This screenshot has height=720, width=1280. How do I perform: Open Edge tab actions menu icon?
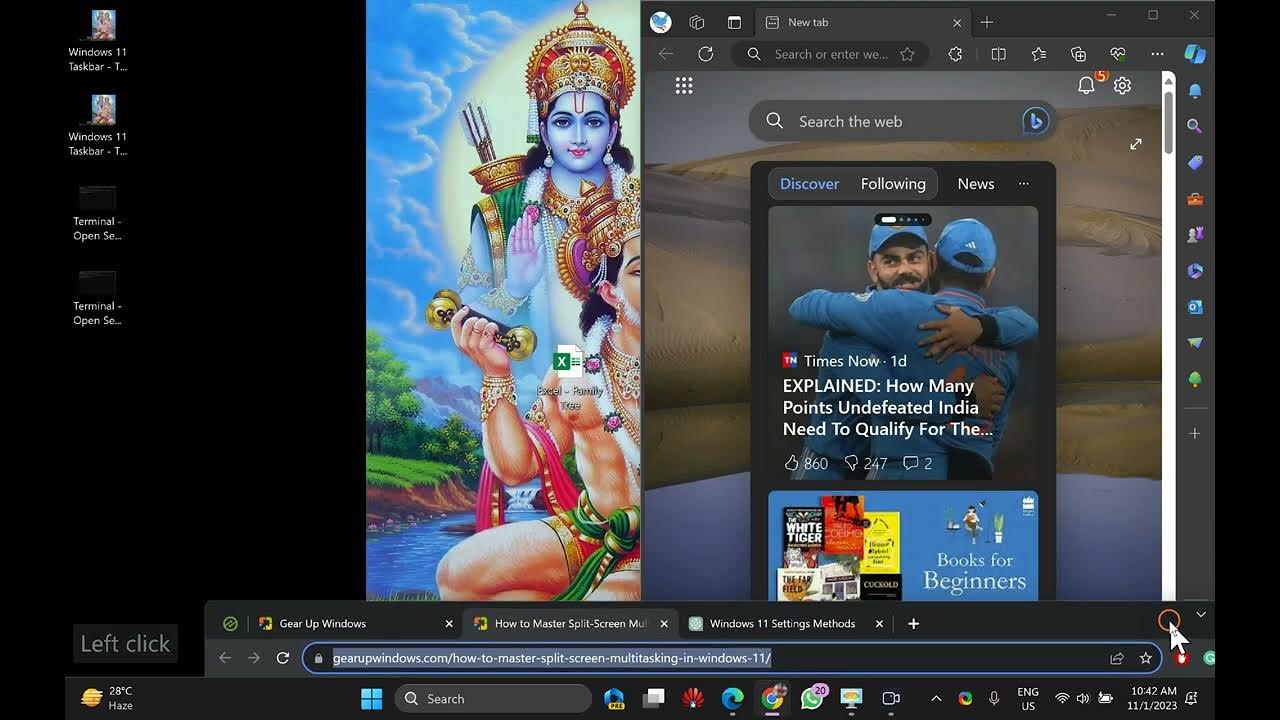tap(734, 22)
